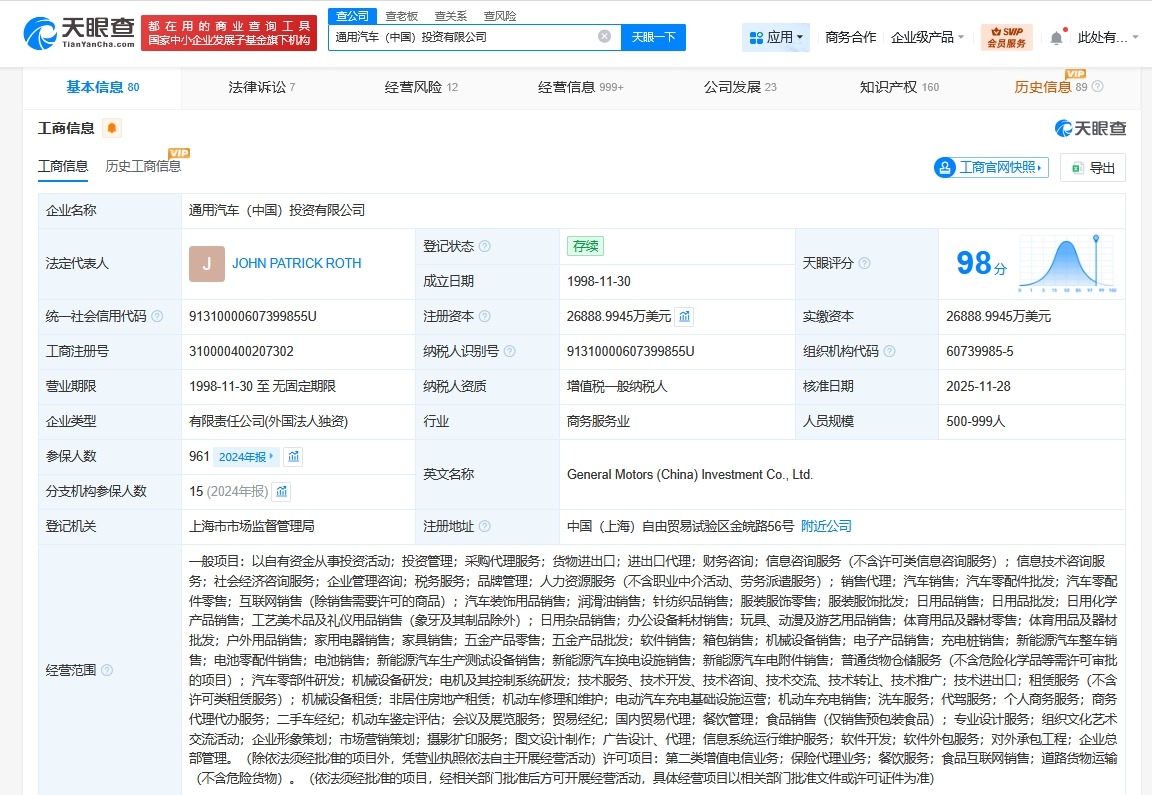Click the notification bell icon

[1055, 37]
